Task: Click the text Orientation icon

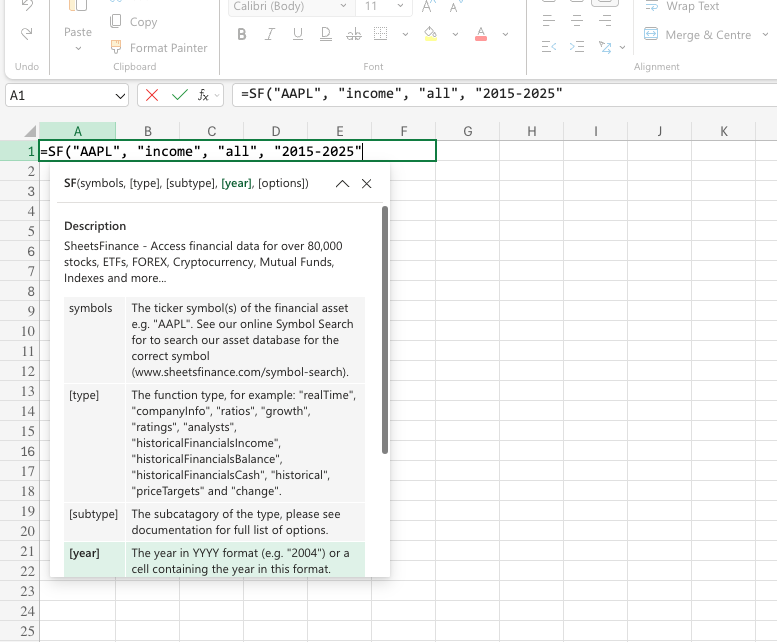Action: (x=605, y=47)
